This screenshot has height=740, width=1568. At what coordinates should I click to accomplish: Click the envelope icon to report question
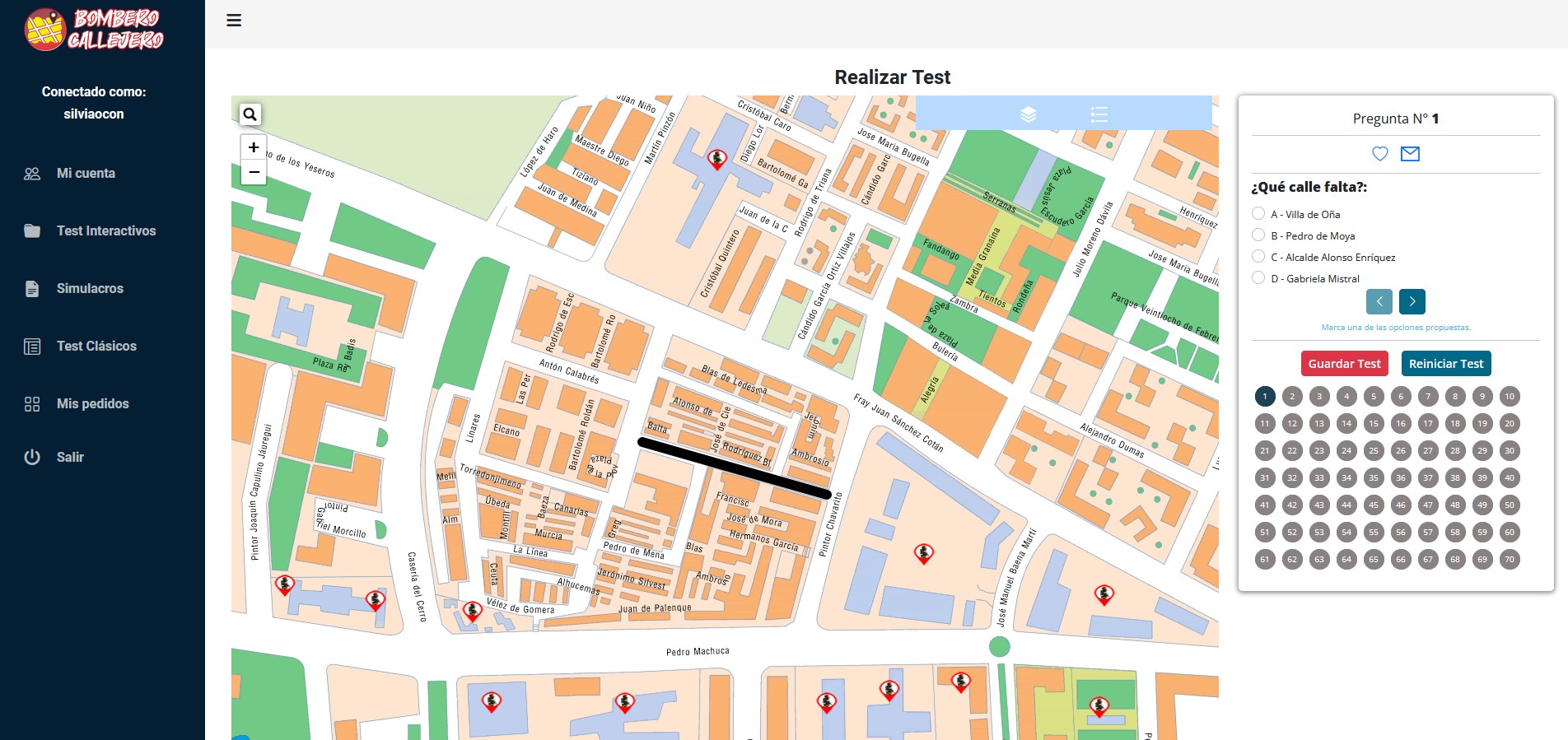point(1410,154)
